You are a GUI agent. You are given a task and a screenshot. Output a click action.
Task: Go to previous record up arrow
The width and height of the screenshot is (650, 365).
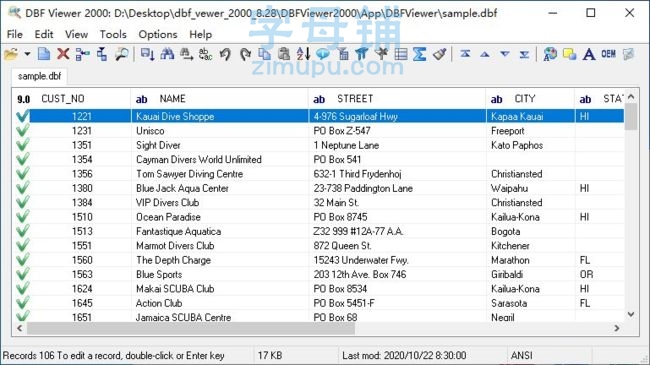(485, 54)
